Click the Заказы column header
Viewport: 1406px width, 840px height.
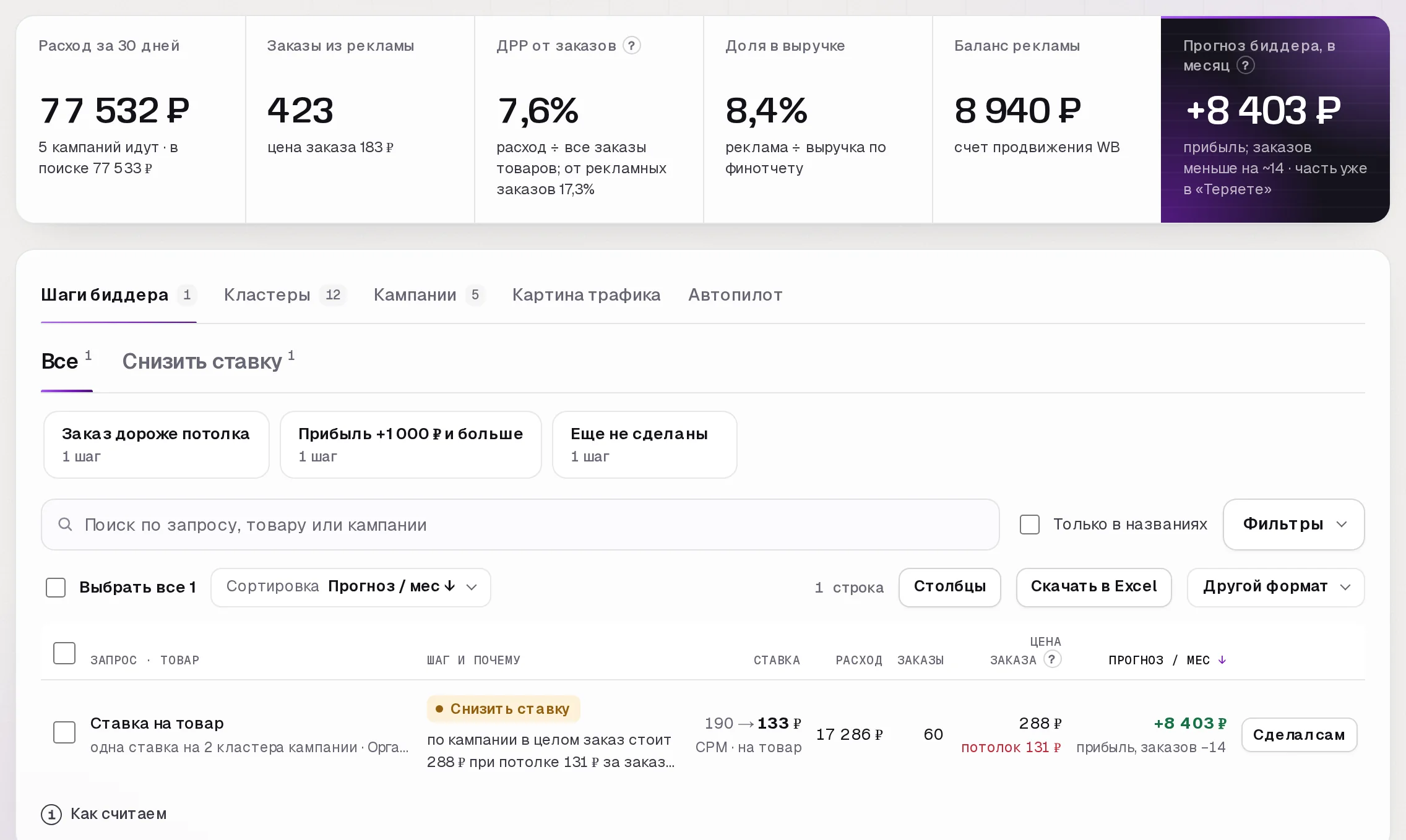(921, 660)
